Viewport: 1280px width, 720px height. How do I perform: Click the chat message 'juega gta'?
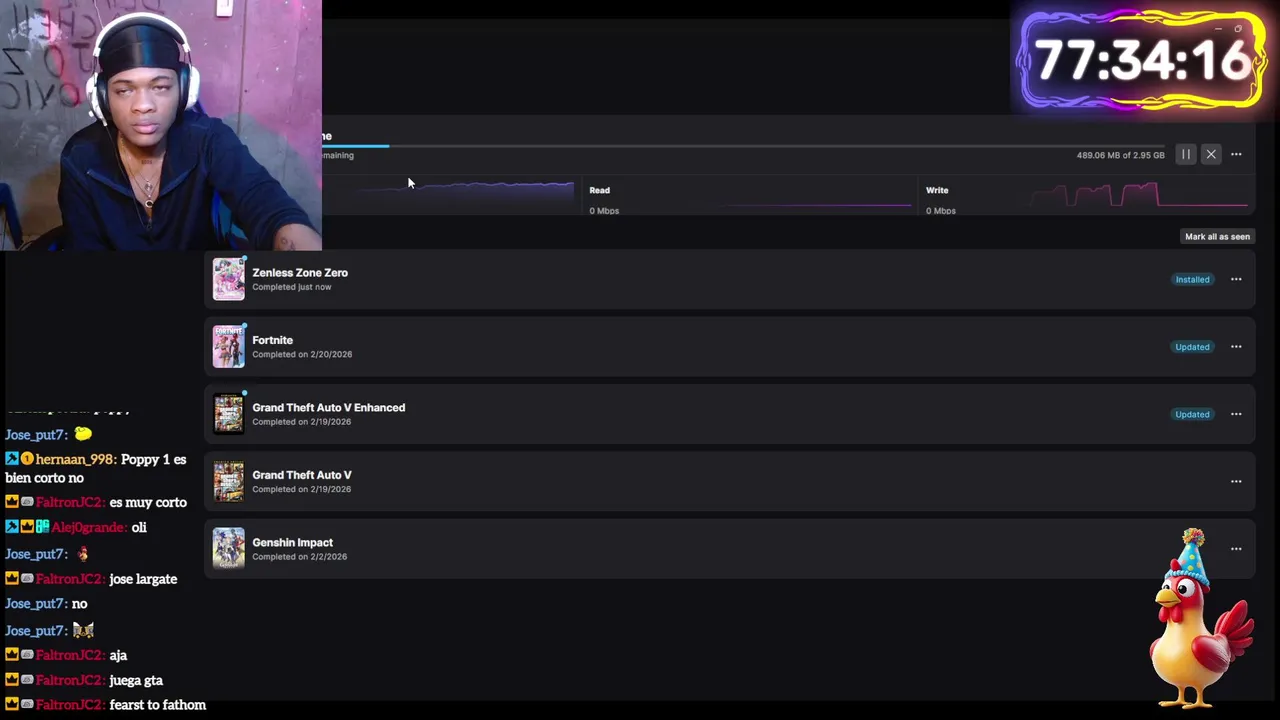pyautogui.click(x=136, y=681)
